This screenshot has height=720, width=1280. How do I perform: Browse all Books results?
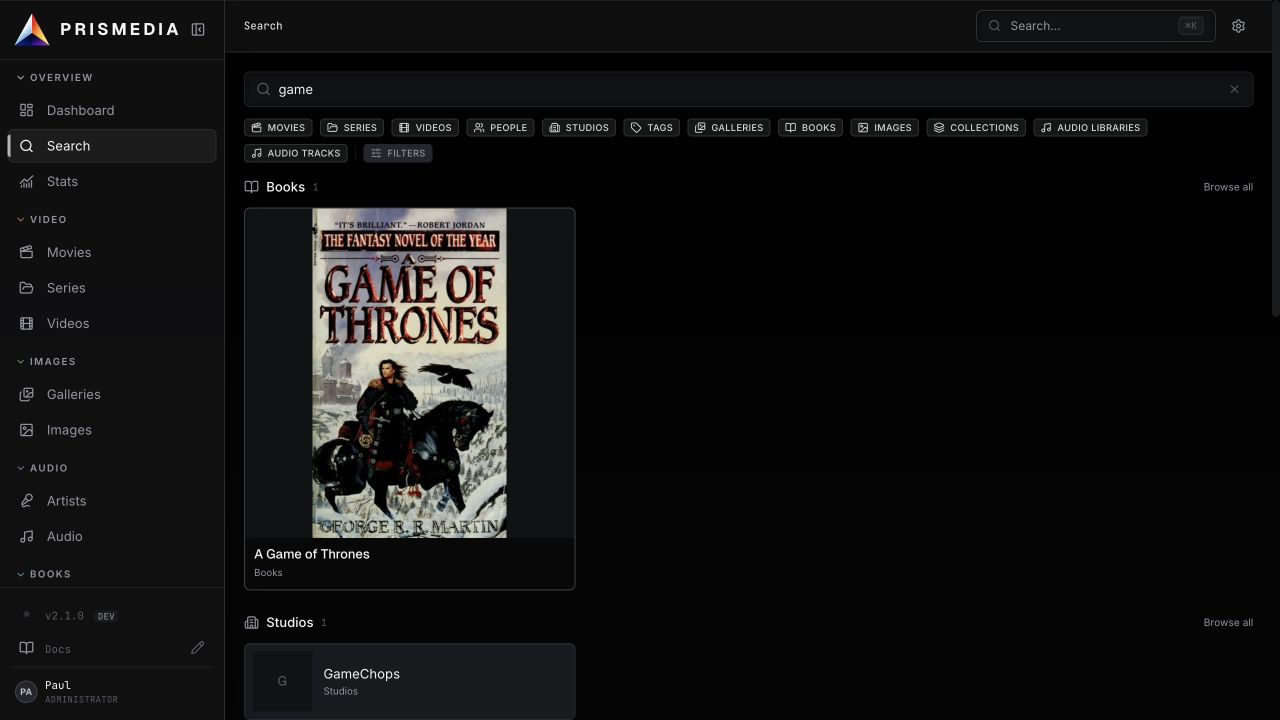point(1228,187)
